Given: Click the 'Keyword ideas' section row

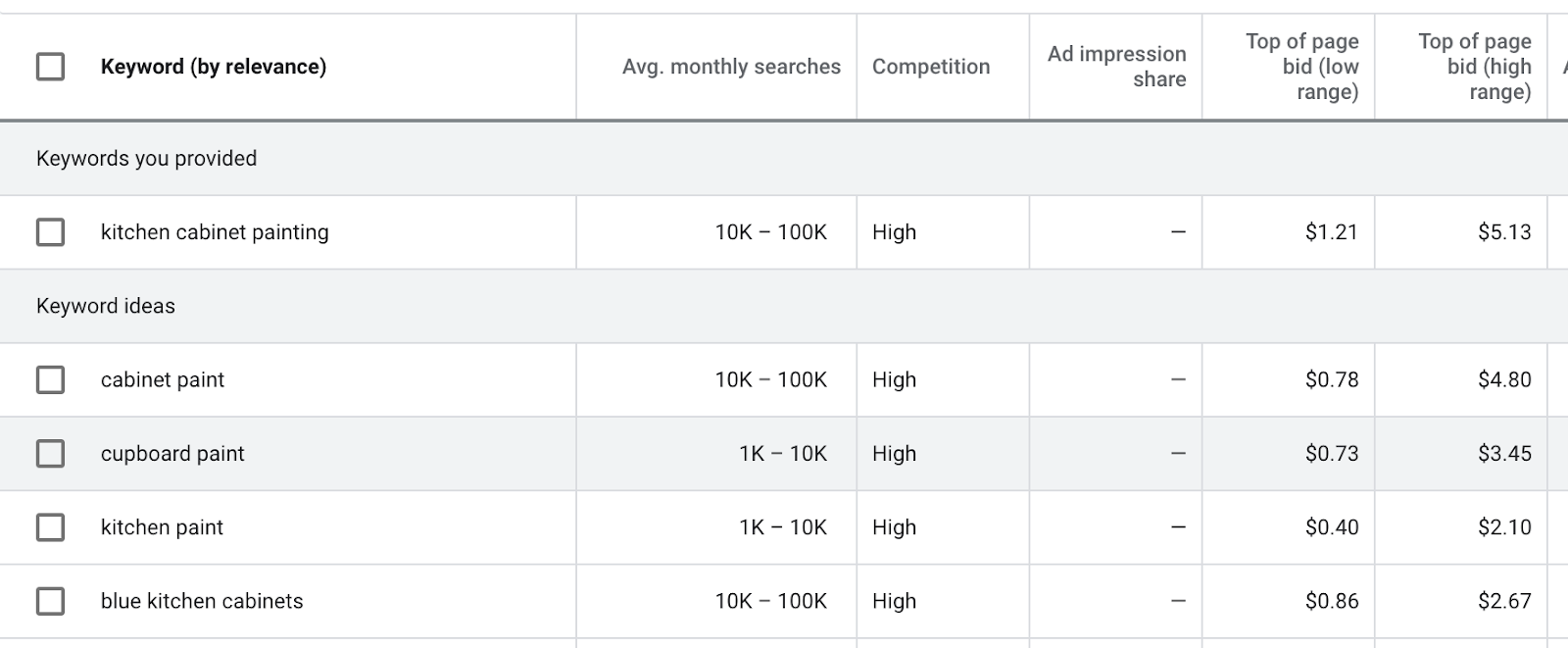Looking at the screenshot, I should tap(106, 306).
